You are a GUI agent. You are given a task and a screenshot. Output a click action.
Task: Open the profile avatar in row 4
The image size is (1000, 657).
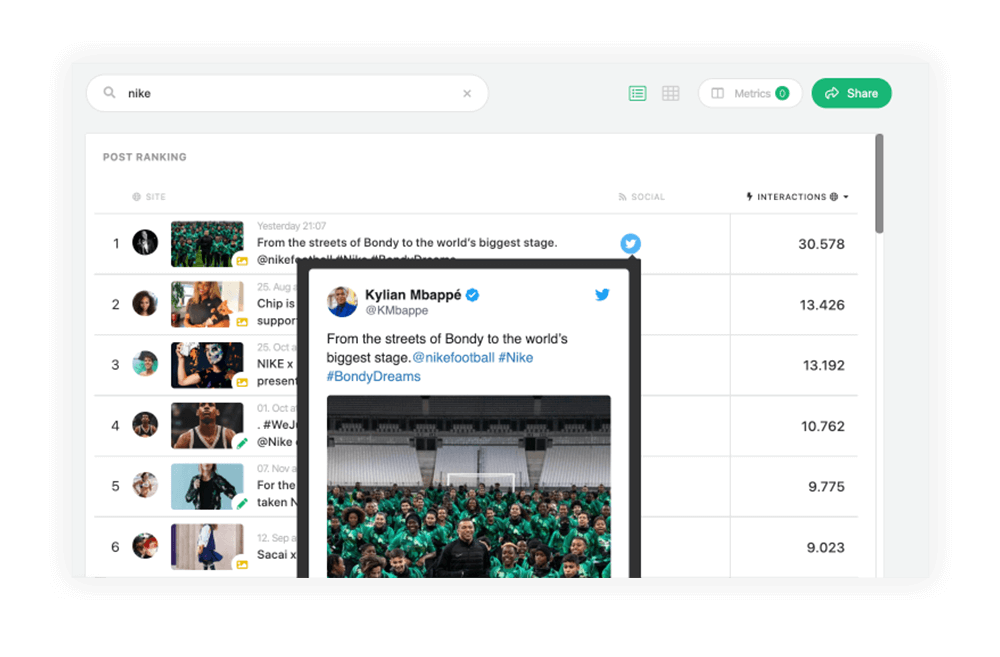tap(145, 424)
